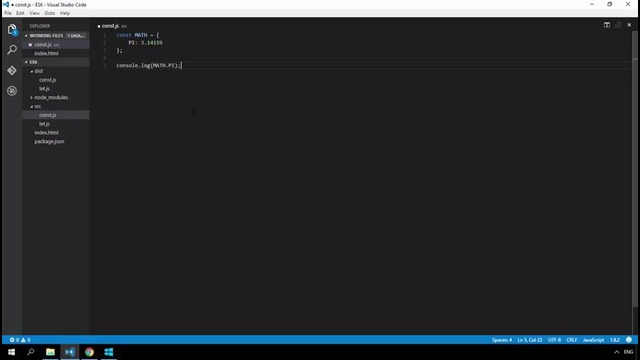Open the Debug view in activity bar
This screenshot has width=640, height=360.
[12, 91]
